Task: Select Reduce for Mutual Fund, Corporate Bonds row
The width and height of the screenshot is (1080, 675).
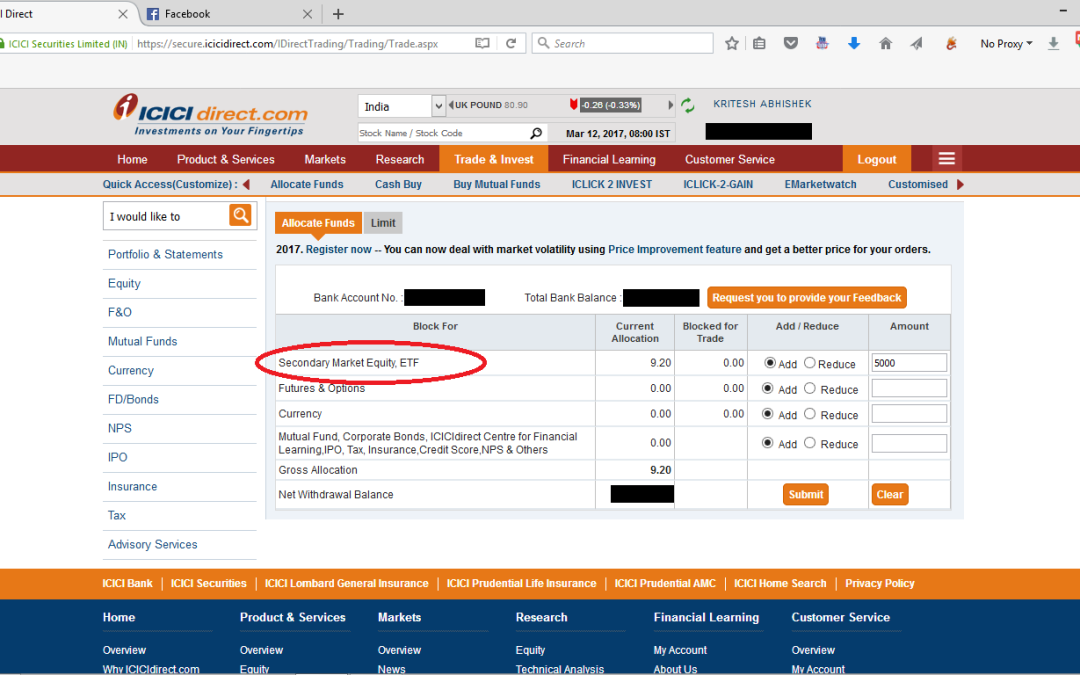Action: click(810, 443)
